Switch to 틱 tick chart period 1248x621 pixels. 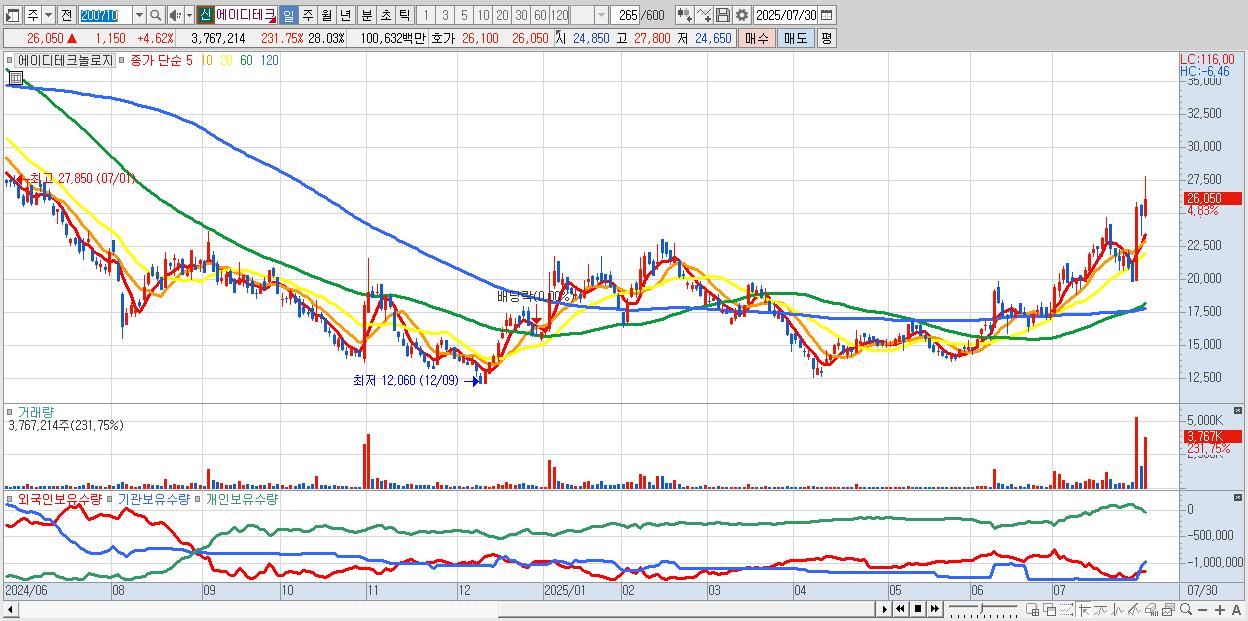(x=404, y=15)
